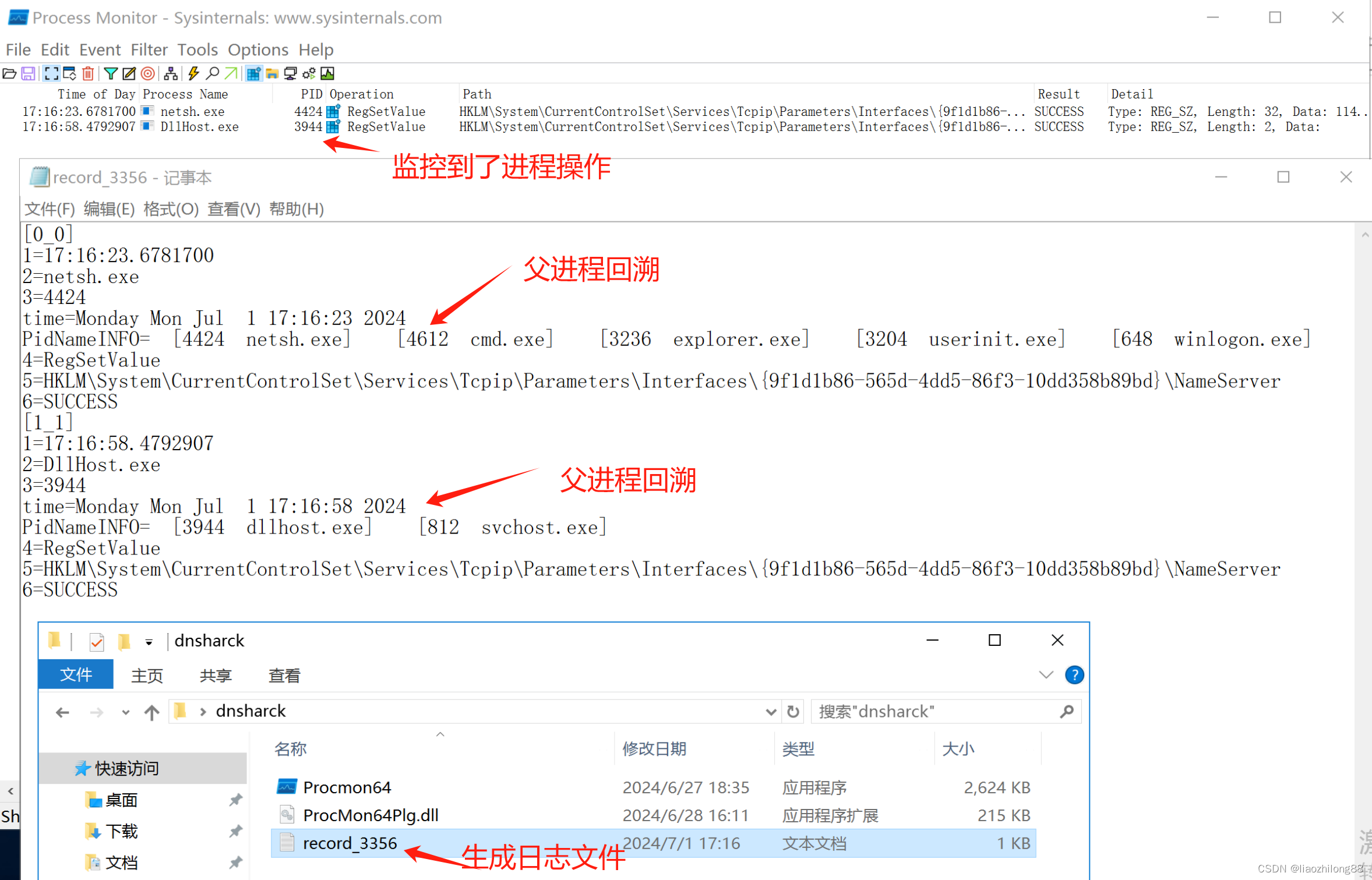
Task: Open the recent locations dropdown arrow
Action: coord(125,712)
